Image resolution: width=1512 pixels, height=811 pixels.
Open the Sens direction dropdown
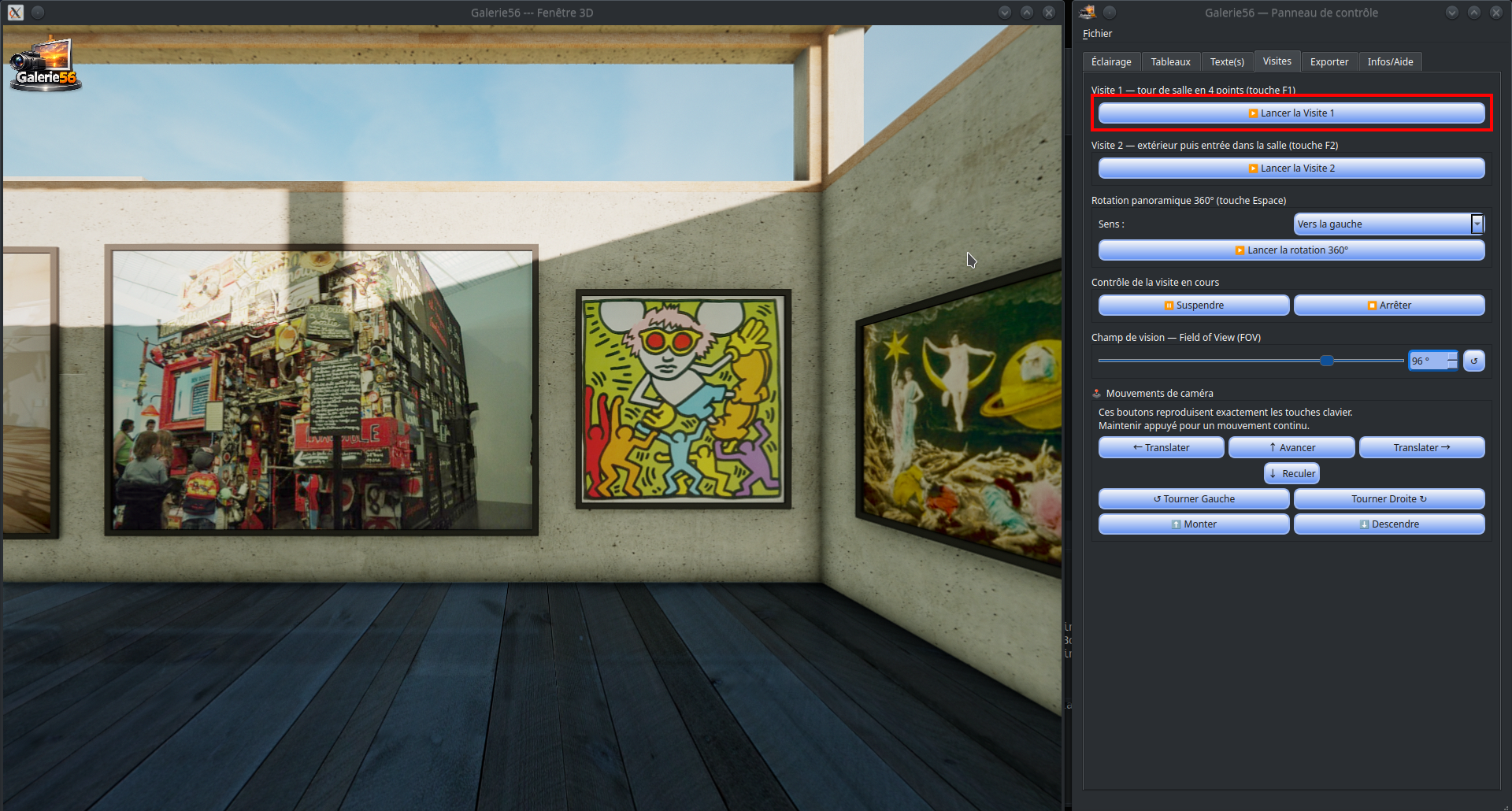point(1389,224)
